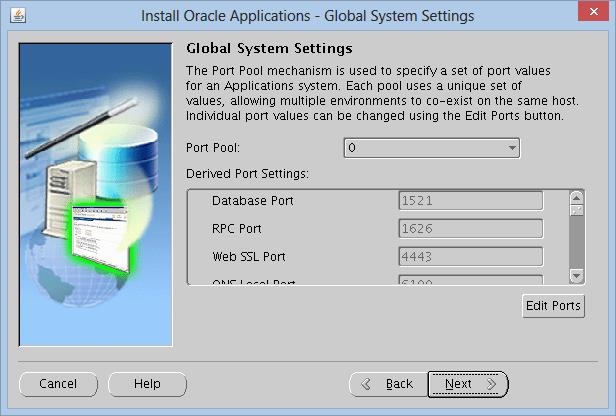Click the 'Database Port' label
616x416 pixels.
(x=253, y=201)
